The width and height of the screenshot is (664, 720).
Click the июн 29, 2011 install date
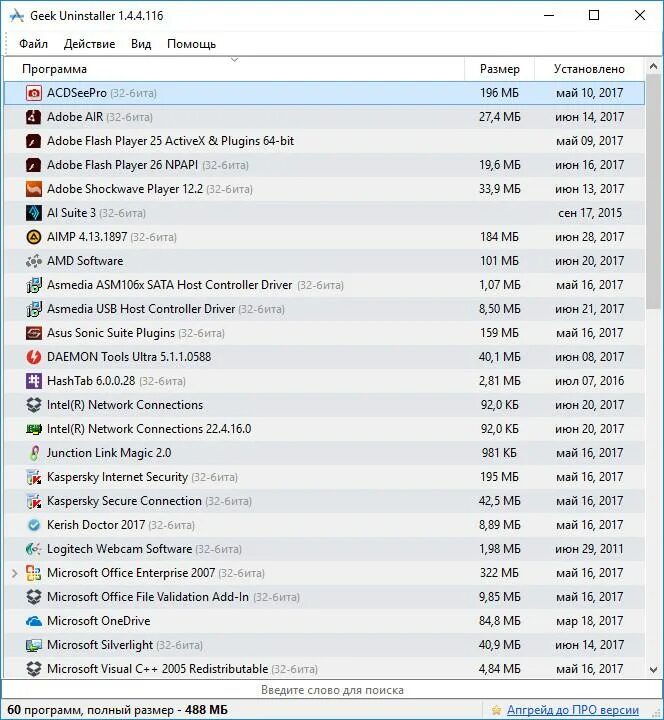coord(589,549)
